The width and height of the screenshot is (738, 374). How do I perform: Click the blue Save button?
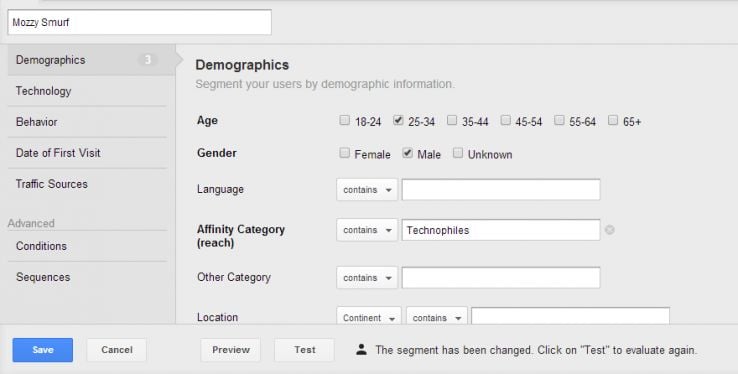coord(43,350)
